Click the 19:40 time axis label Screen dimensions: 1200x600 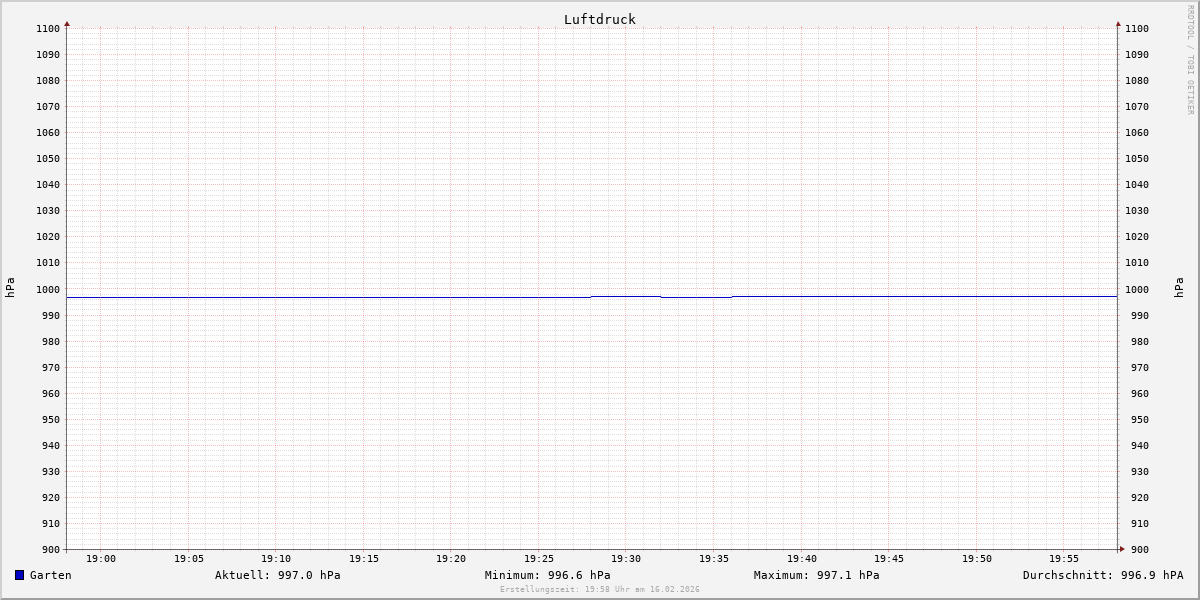coord(802,559)
